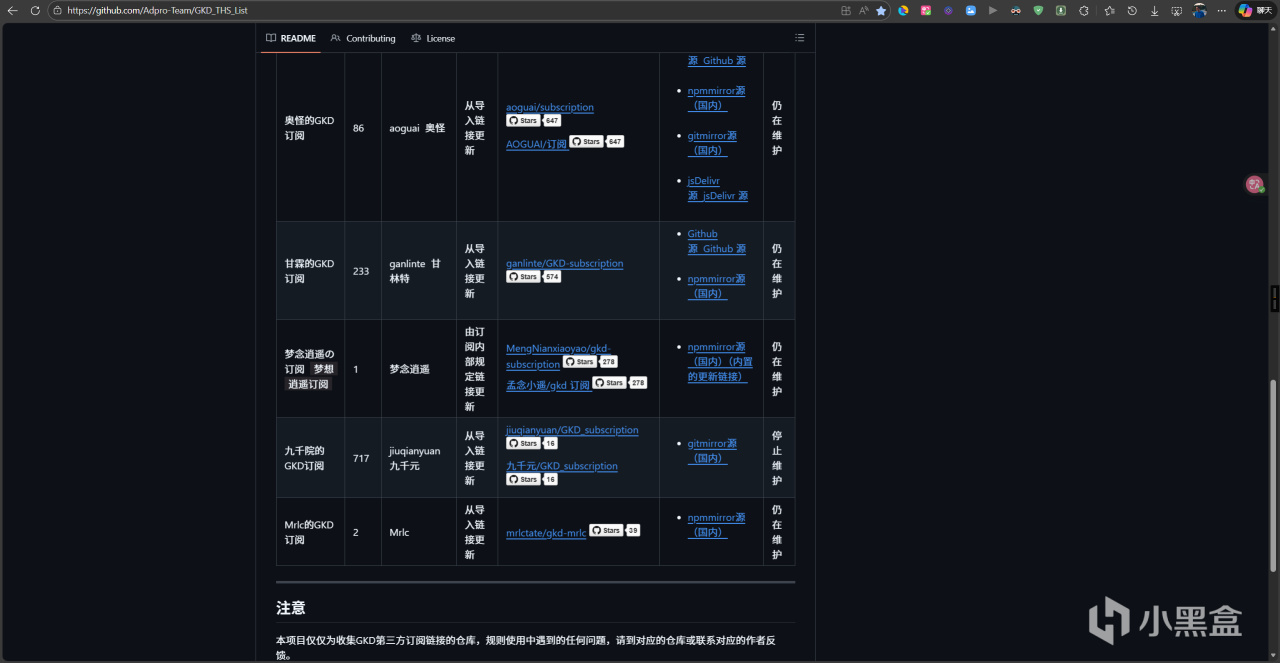View site information via the lock icon
Viewport: 1280px width, 663px height.
coord(58,10)
